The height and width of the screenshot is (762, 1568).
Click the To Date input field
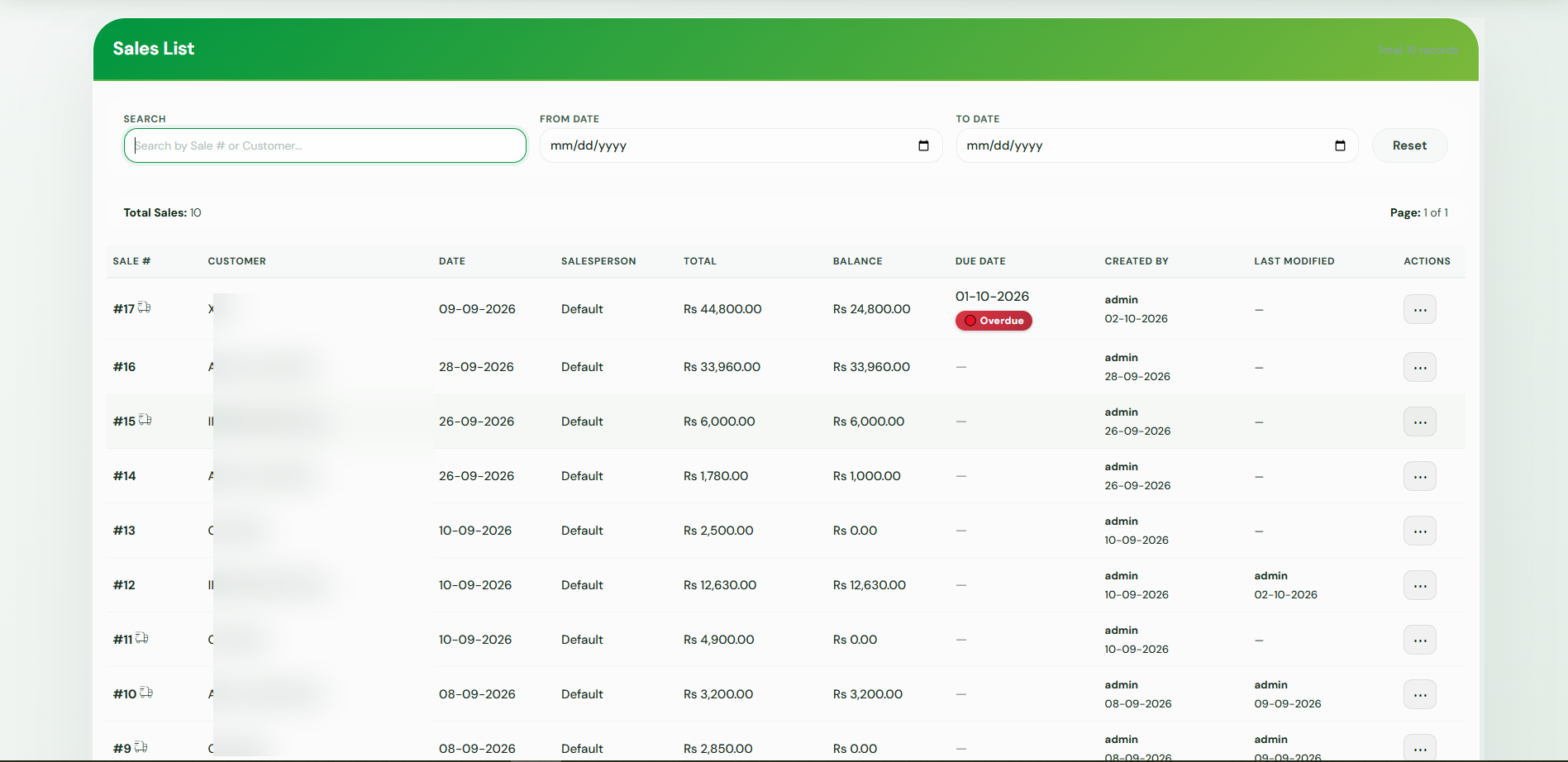(1157, 145)
